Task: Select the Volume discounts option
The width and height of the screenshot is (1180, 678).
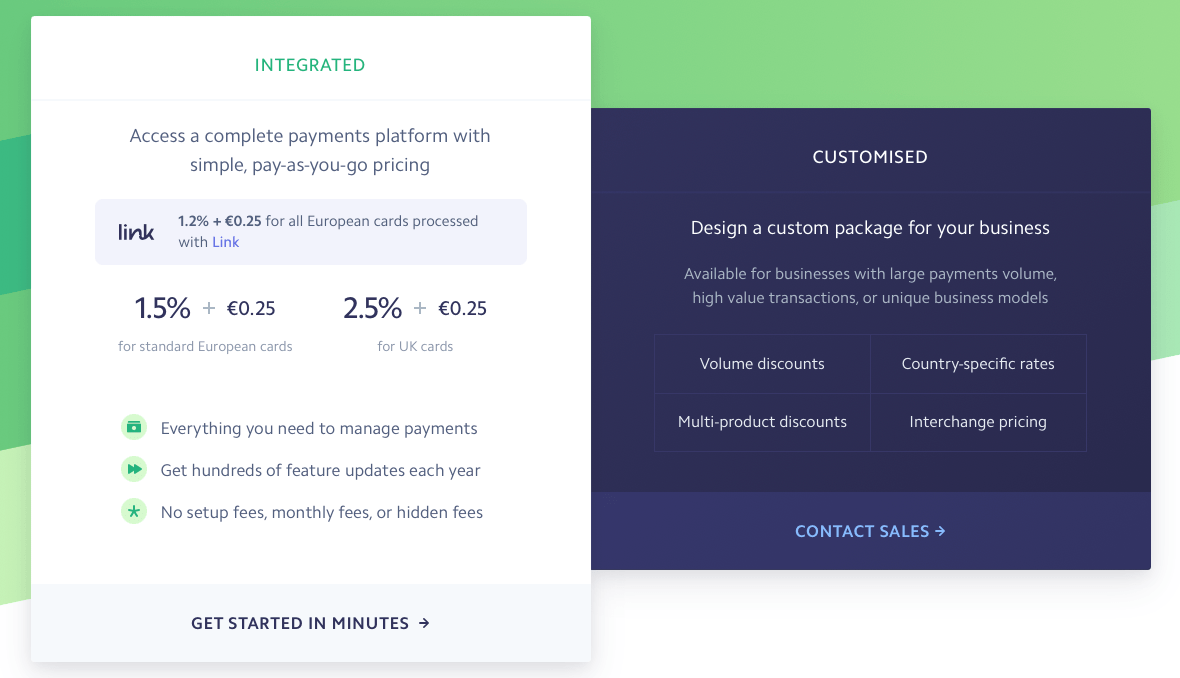Action: click(762, 364)
